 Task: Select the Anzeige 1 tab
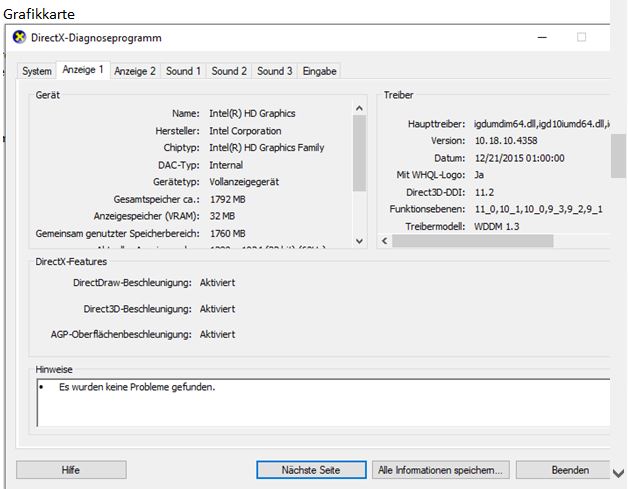point(82,70)
